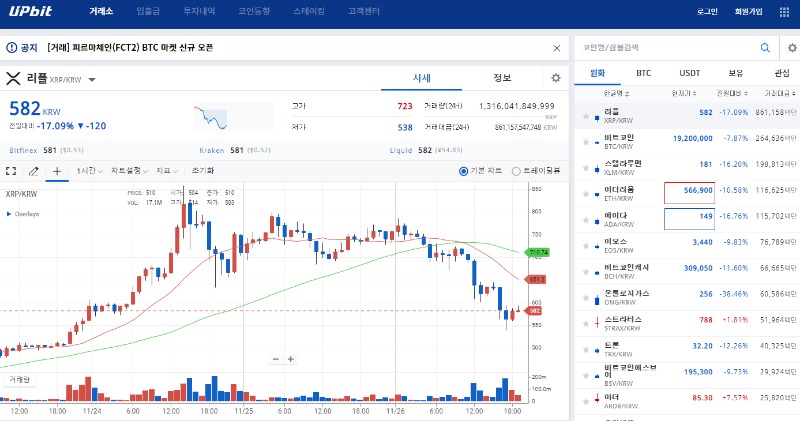The width and height of the screenshot is (800, 421).
Task: Click the XRP coin logo icon
Action: coord(13,78)
